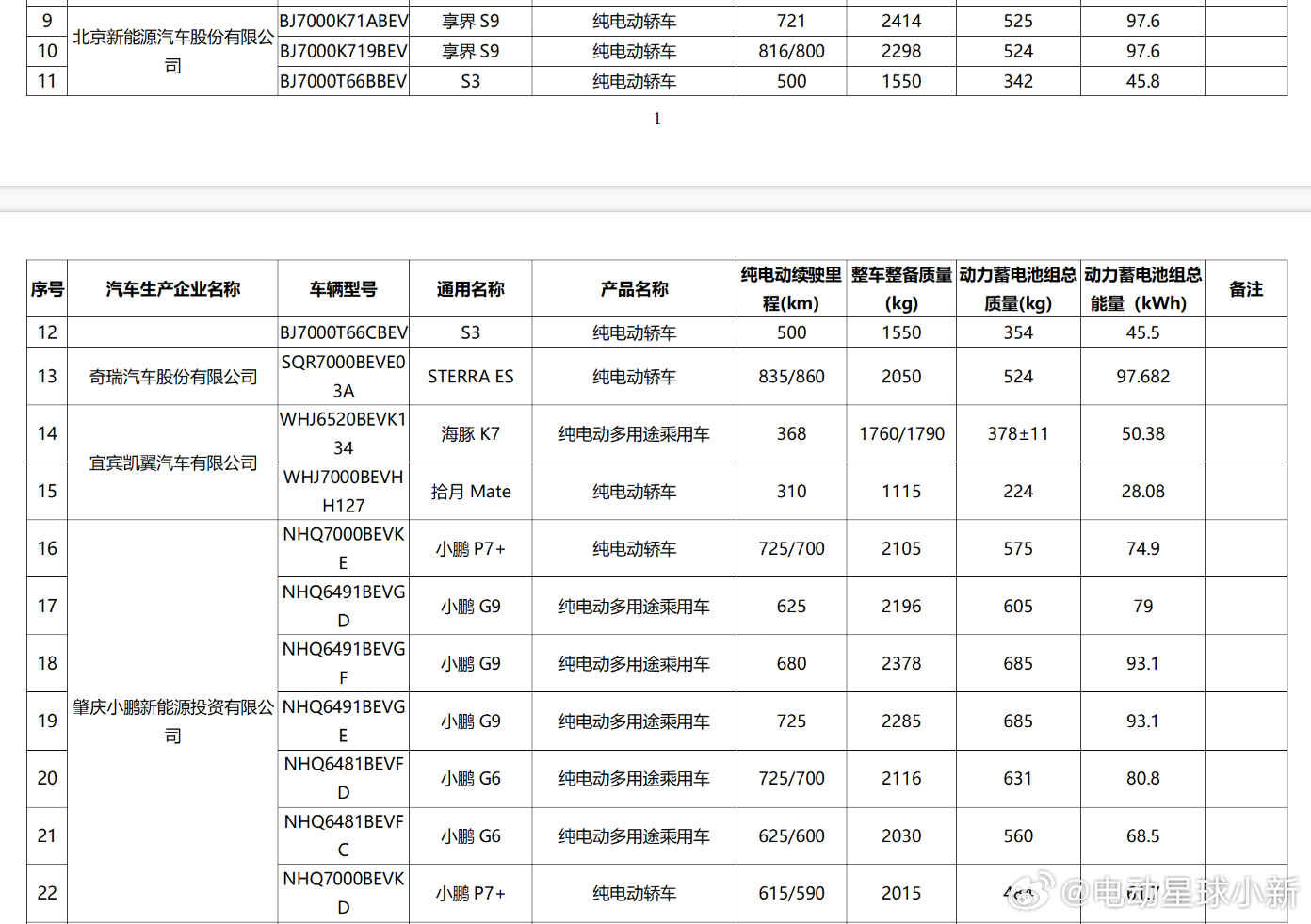
Task: Click the range value 835/860
Action: pyautogui.click(x=791, y=377)
